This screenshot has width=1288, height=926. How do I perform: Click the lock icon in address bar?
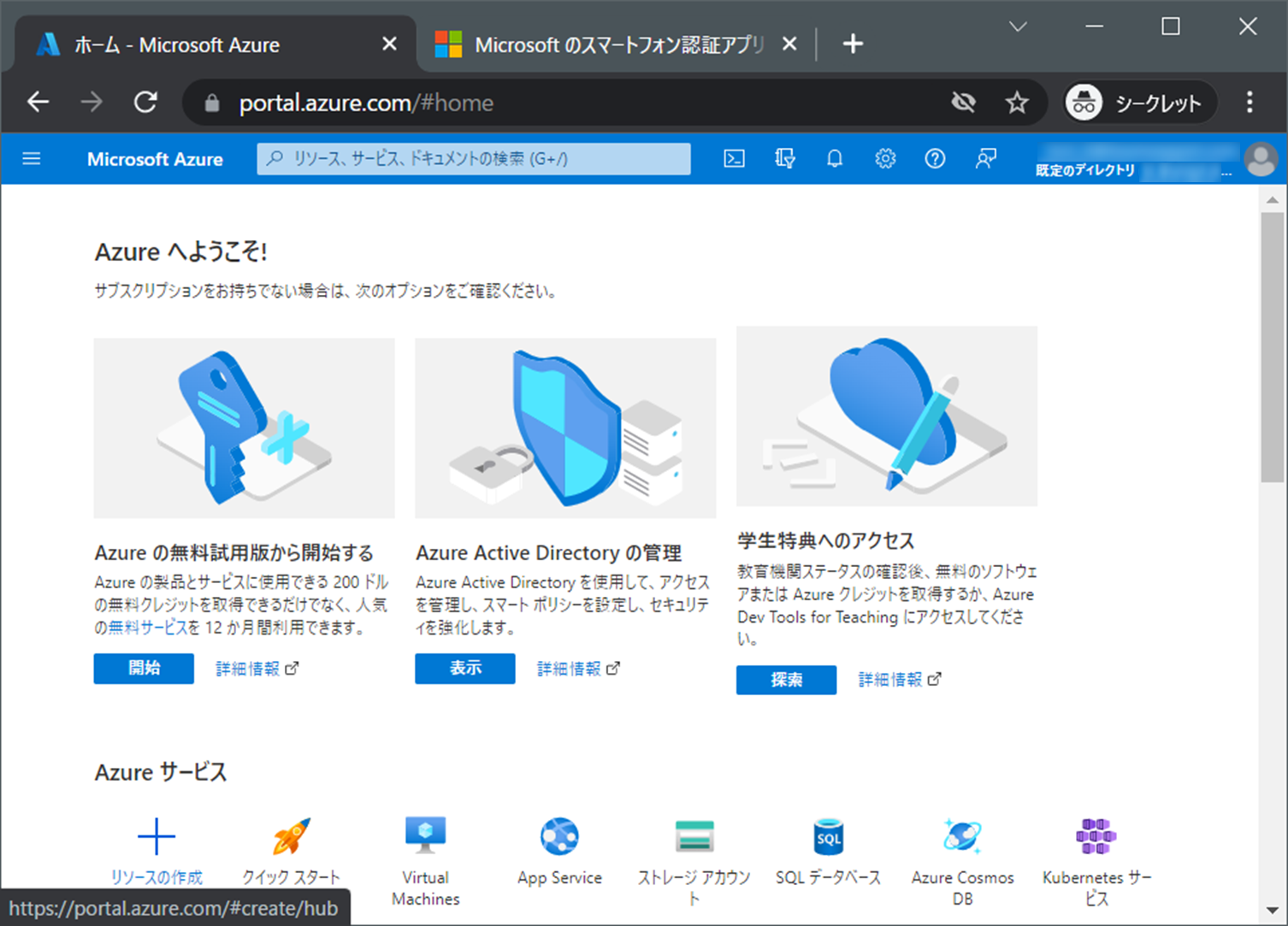coord(212,103)
